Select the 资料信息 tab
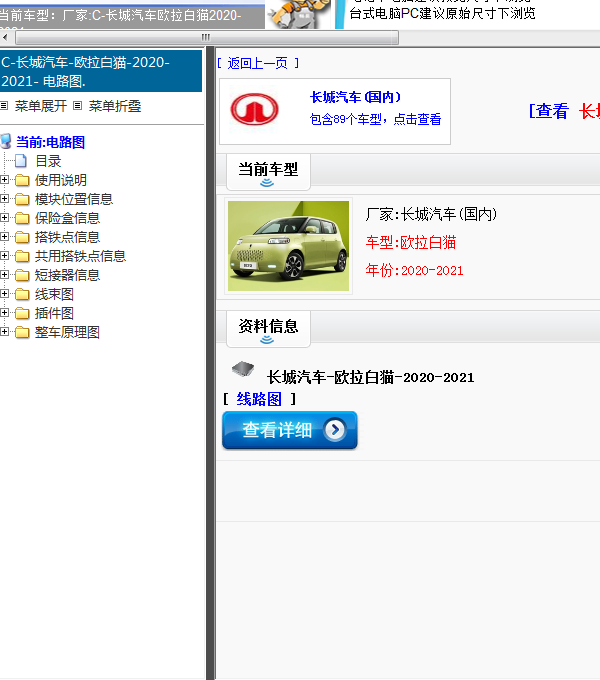This screenshot has height=680, width=600. tap(268, 329)
